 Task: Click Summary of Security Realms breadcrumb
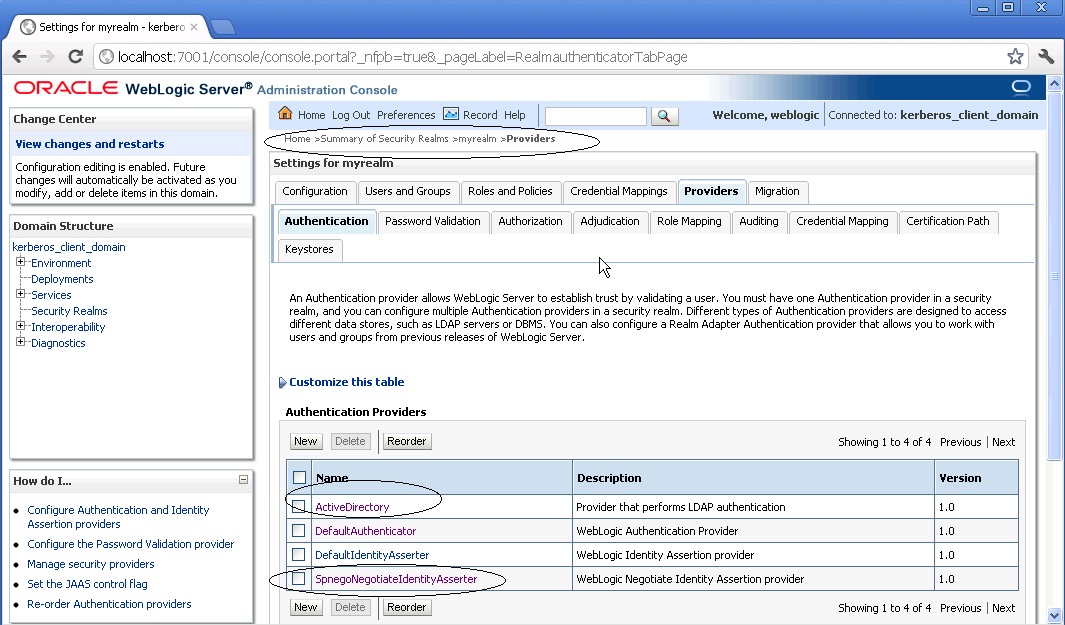pyautogui.click(x=384, y=139)
